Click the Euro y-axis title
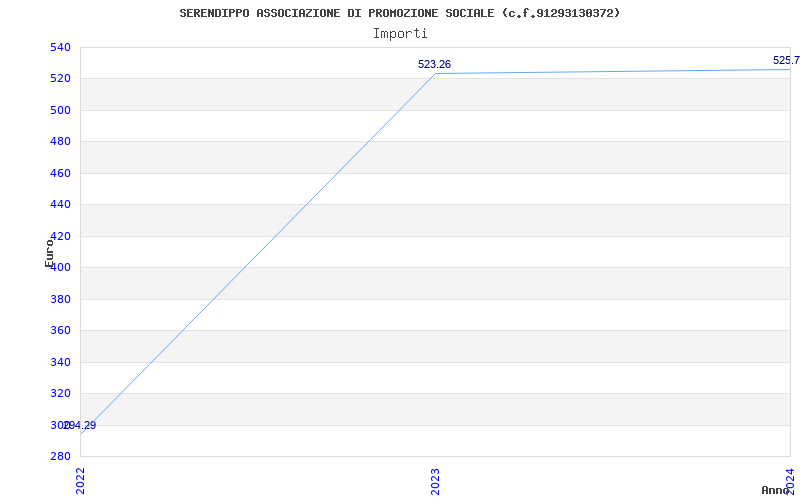This screenshot has width=800, height=500. tap(49, 253)
